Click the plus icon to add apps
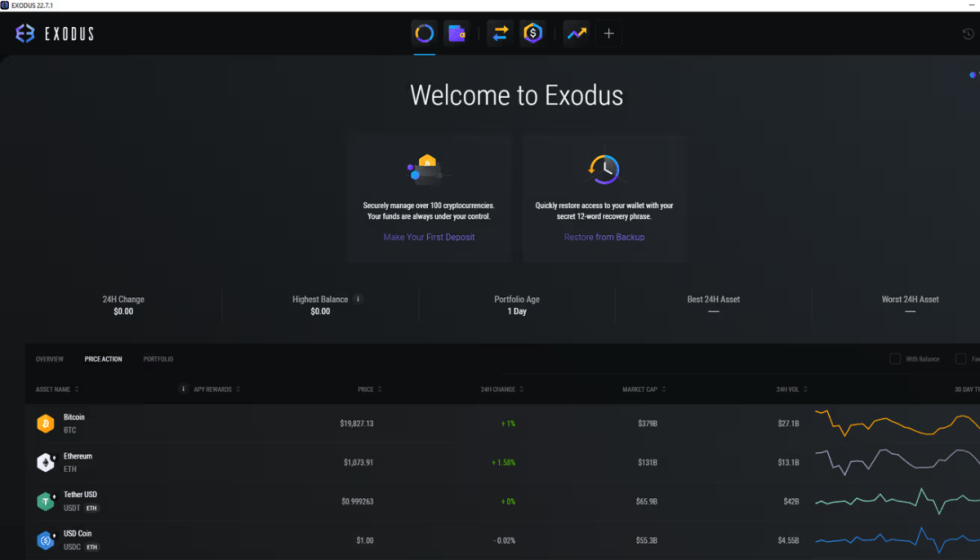Image resolution: width=980 pixels, height=560 pixels. coord(609,33)
